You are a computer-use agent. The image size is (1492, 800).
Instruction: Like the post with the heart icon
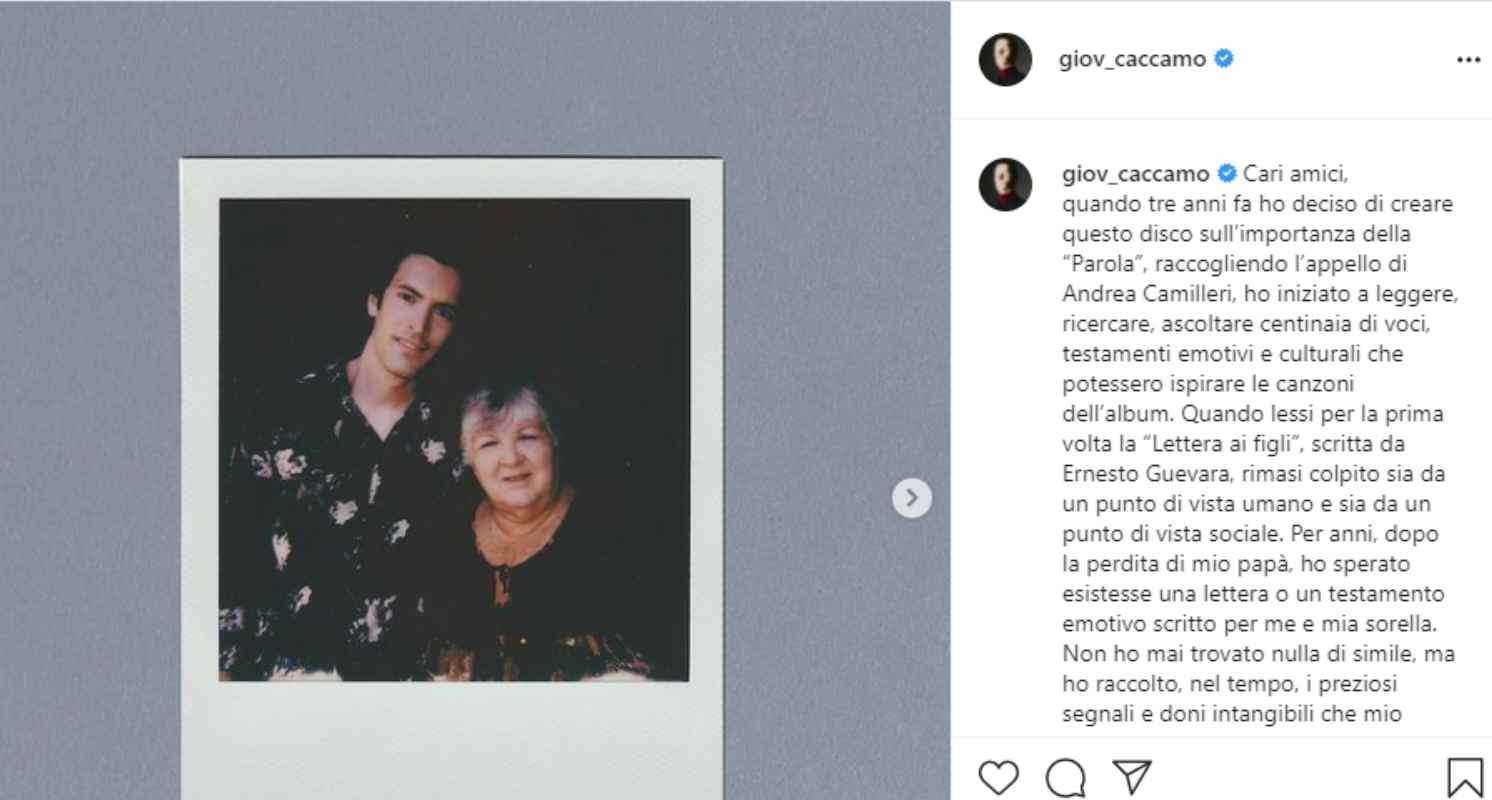(x=997, y=777)
